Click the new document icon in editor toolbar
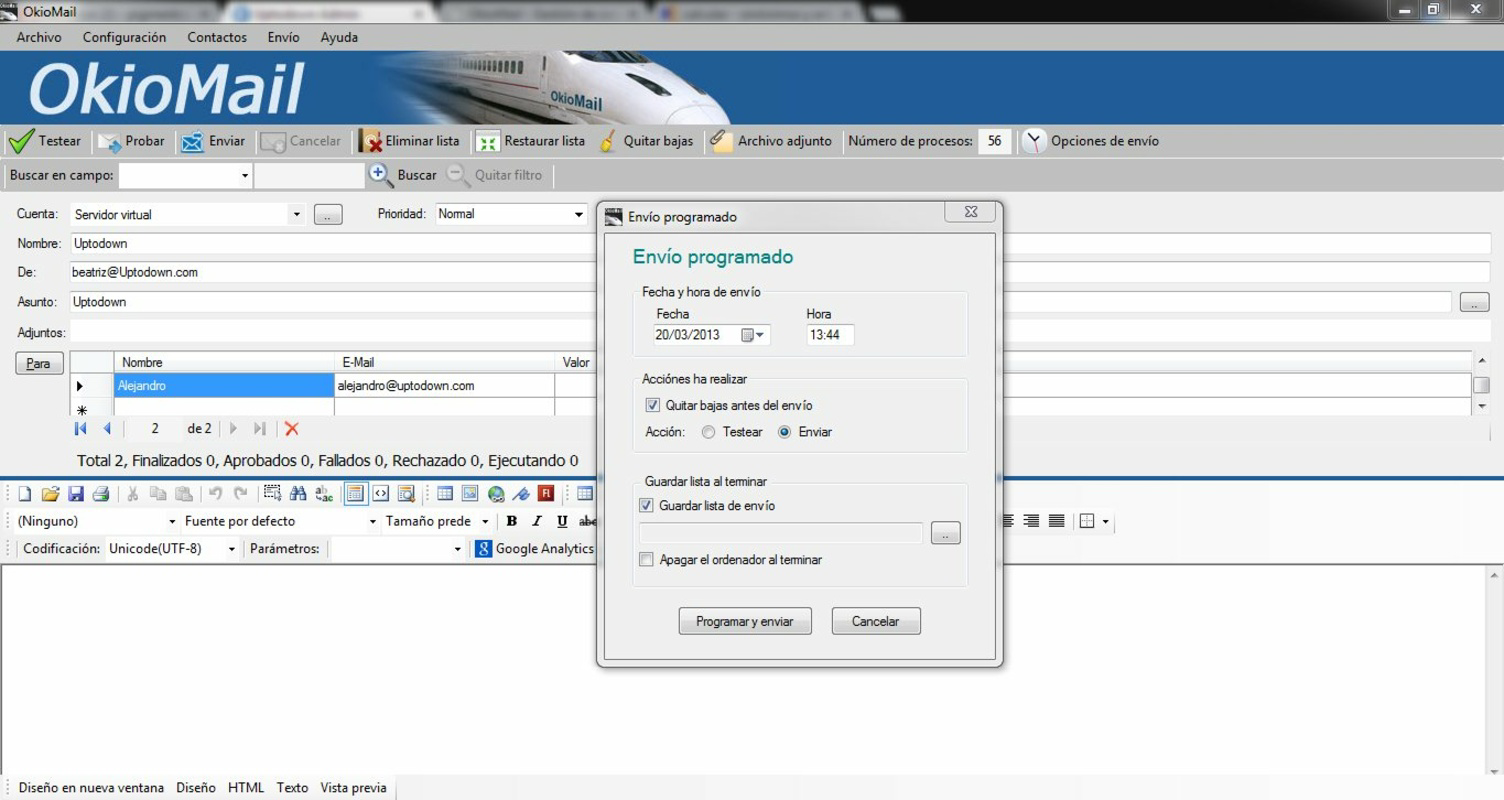1504x800 pixels. 25,494
